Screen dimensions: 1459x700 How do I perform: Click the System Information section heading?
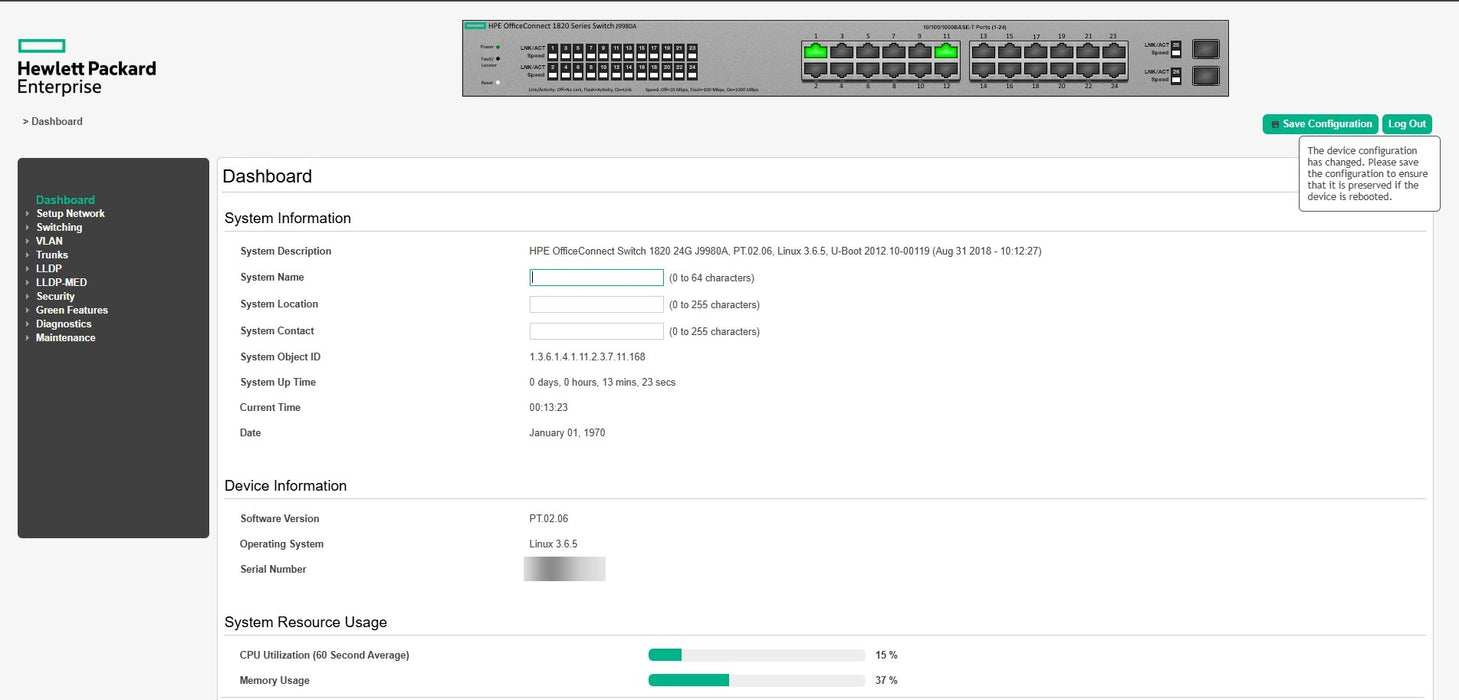click(x=288, y=218)
